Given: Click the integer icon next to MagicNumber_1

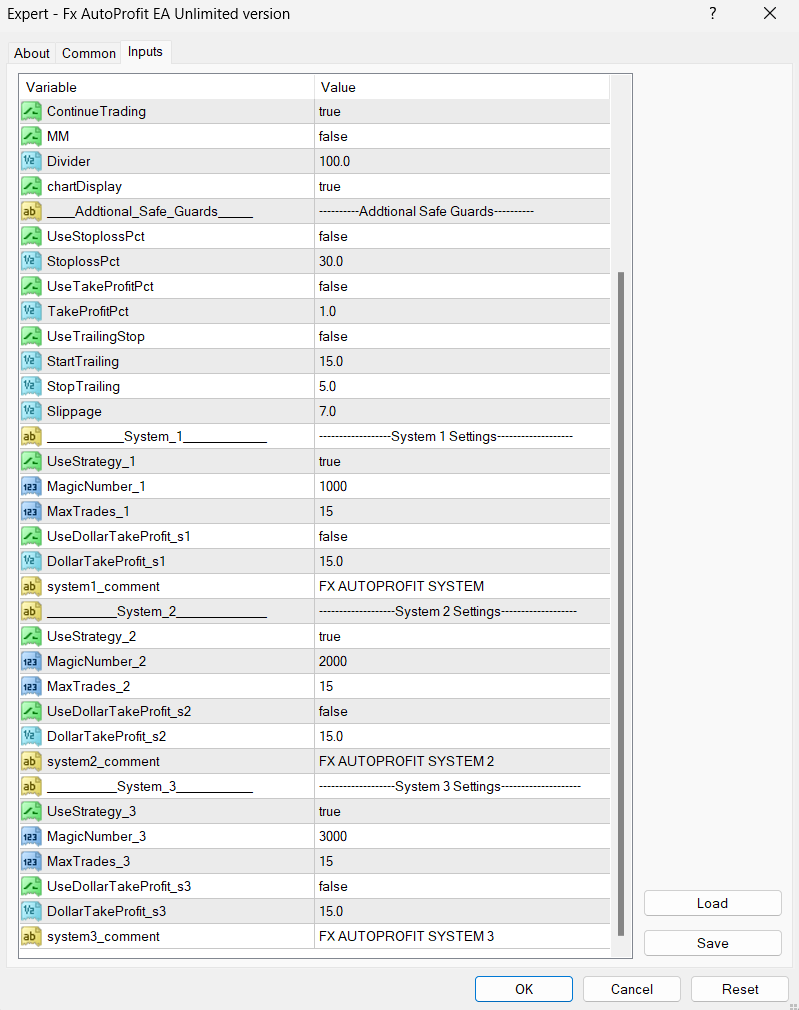Looking at the screenshot, I should 31,486.
